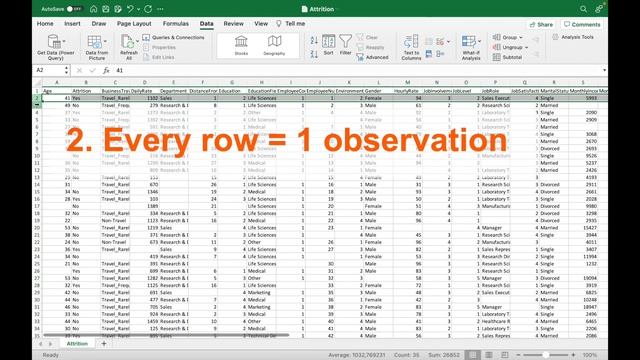Click the Name Box showing A2
Image resolution: width=640 pixels, height=360 pixels.
coord(50,70)
